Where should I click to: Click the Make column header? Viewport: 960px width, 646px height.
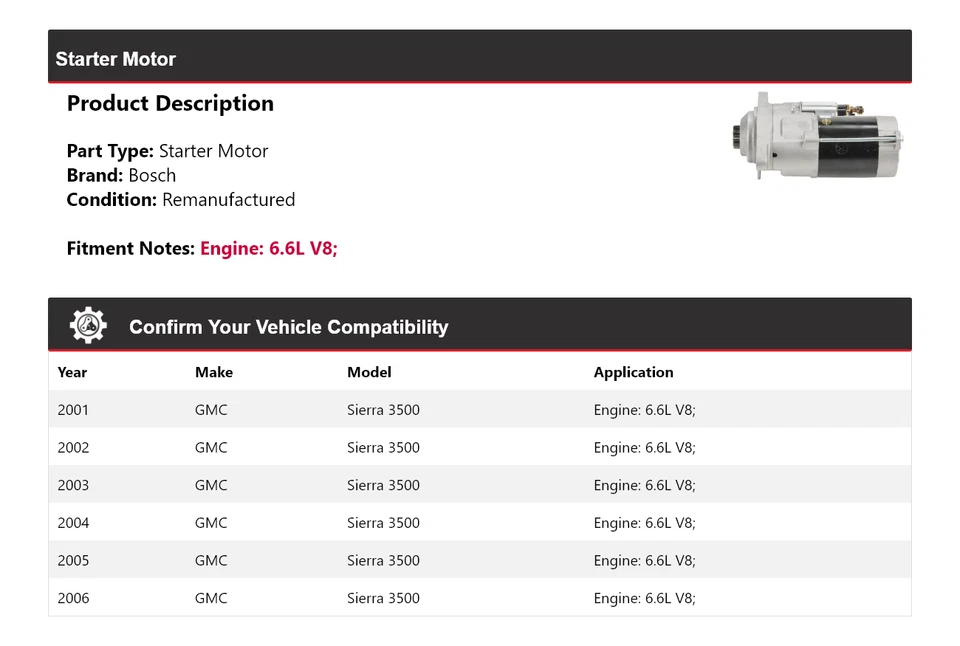214,372
